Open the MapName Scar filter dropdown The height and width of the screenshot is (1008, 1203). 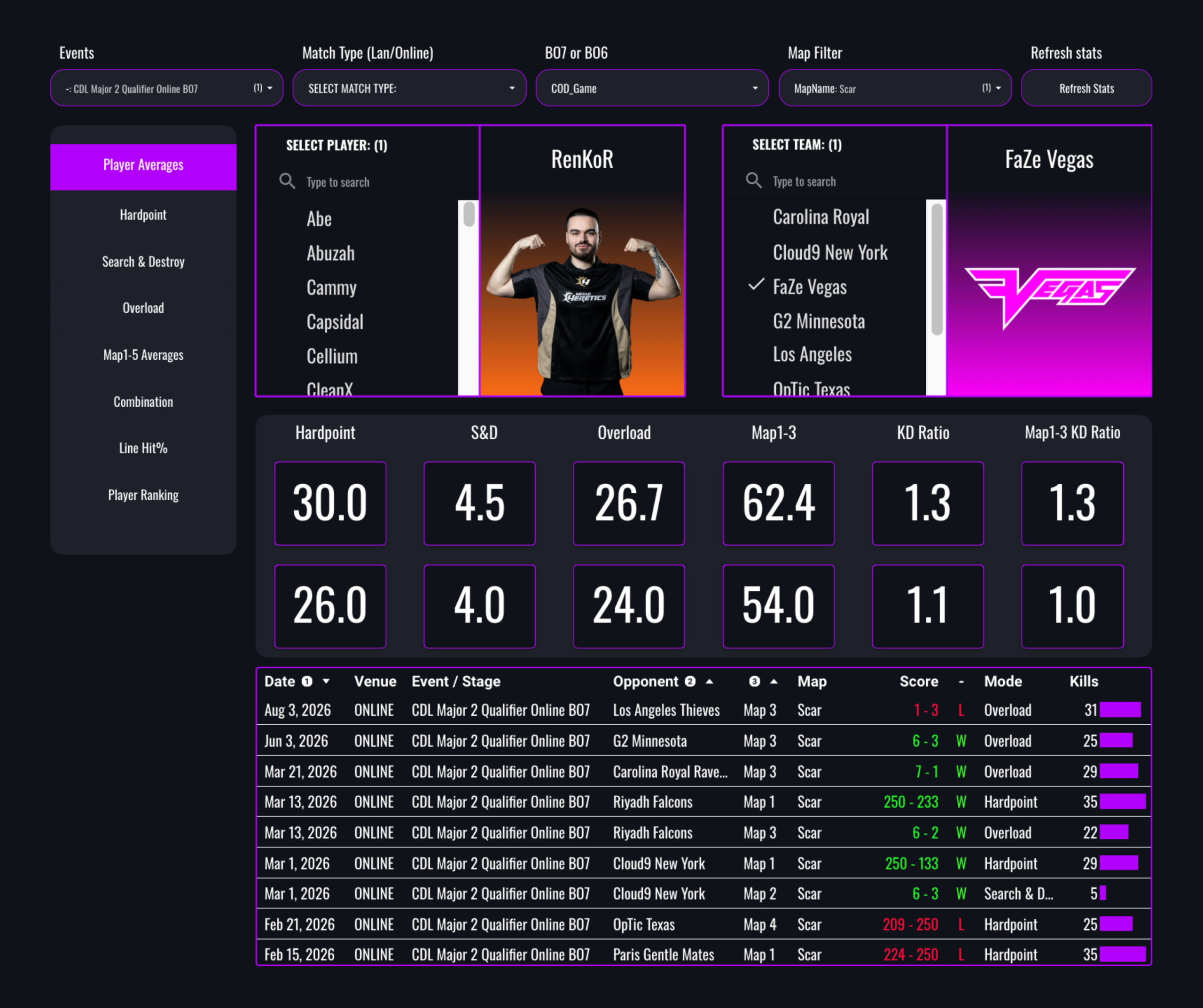coord(895,88)
